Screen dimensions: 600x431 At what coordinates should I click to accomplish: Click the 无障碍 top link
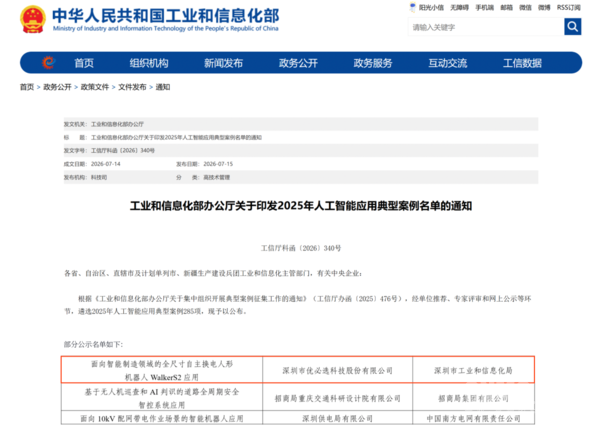(x=459, y=8)
